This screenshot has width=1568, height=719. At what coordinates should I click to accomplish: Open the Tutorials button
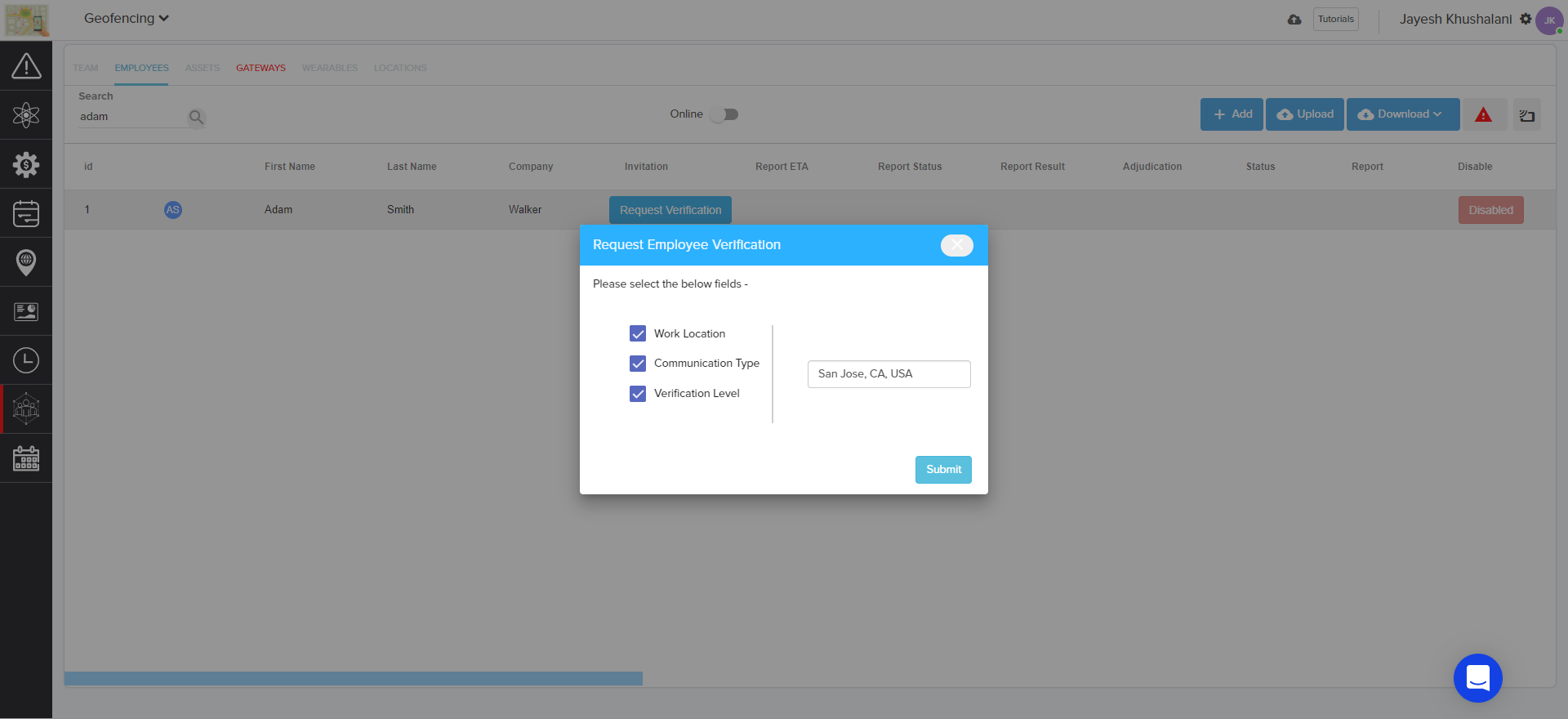[1336, 20]
